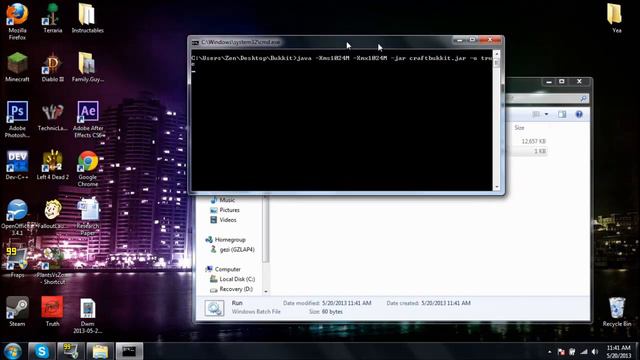Select the cmd.exe taskbar button
640x360 pixels.
pos(129,351)
